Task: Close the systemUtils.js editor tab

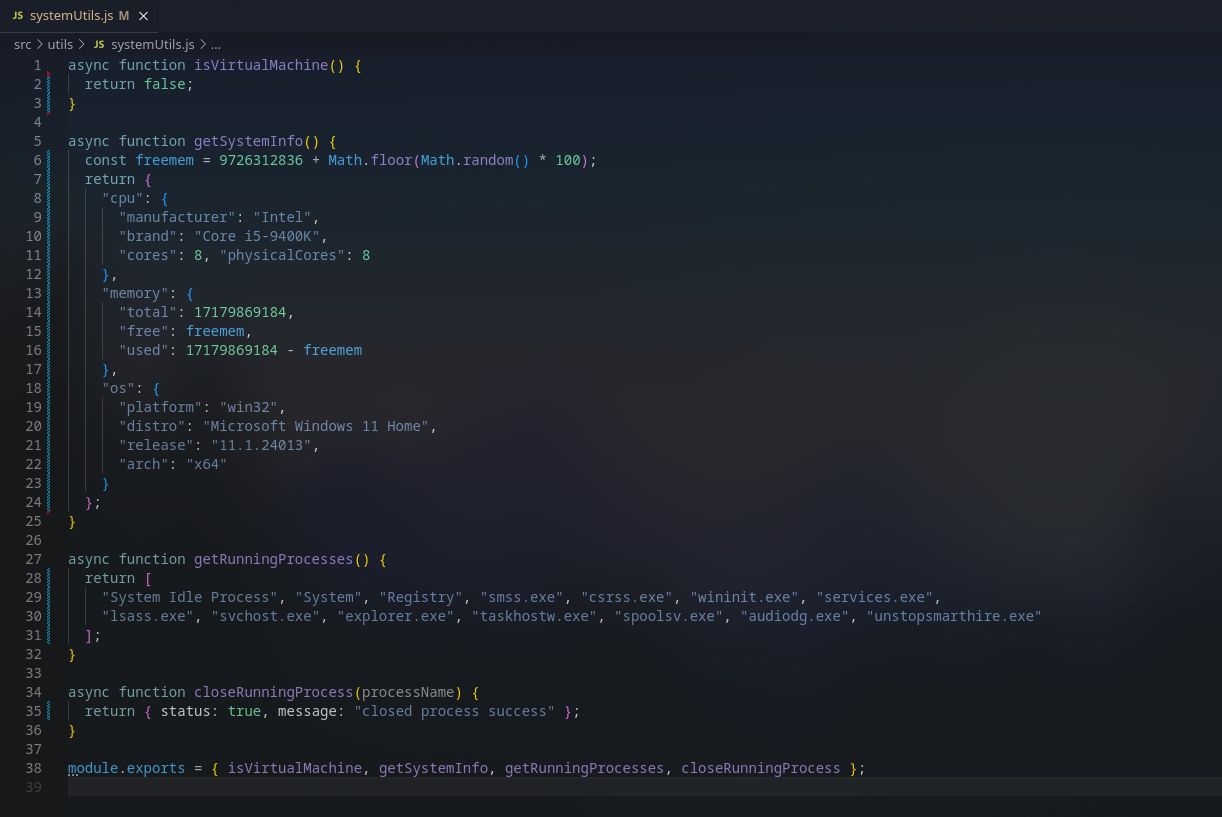Action: pyautogui.click(x=142, y=16)
